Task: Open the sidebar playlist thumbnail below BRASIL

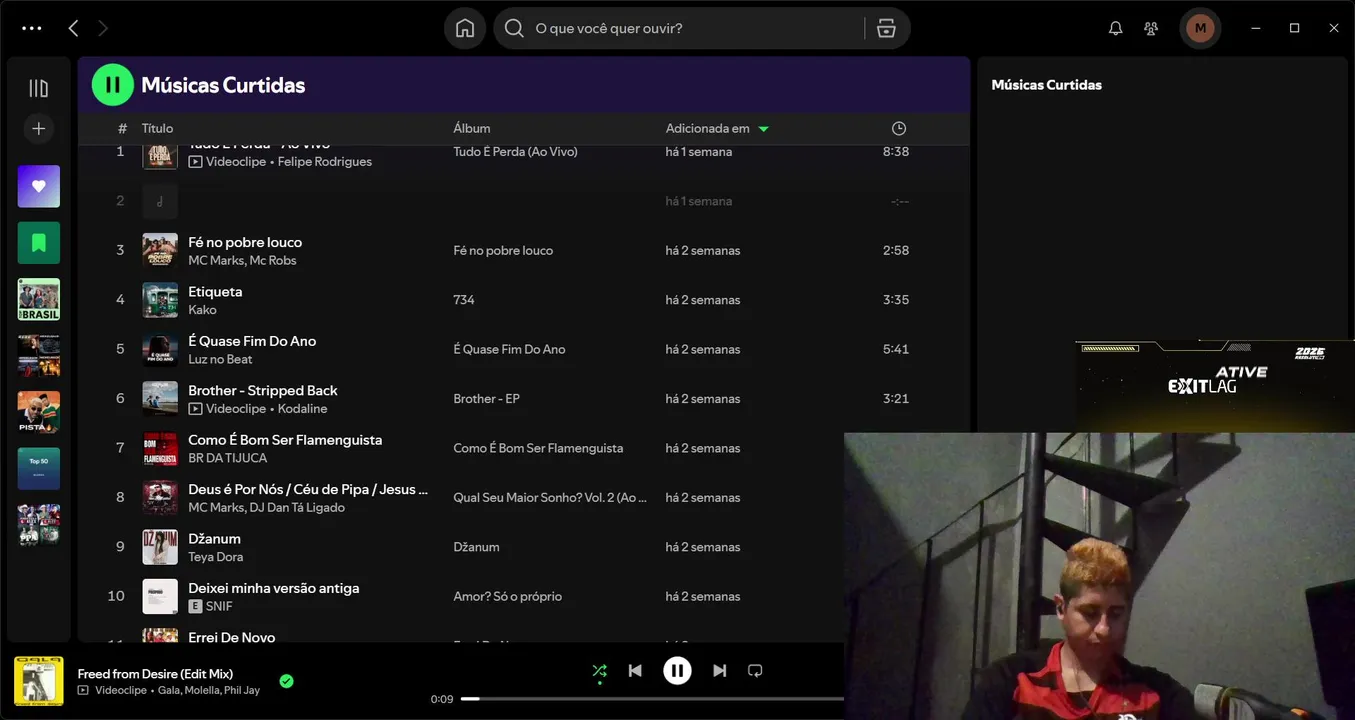Action: tap(38, 355)
